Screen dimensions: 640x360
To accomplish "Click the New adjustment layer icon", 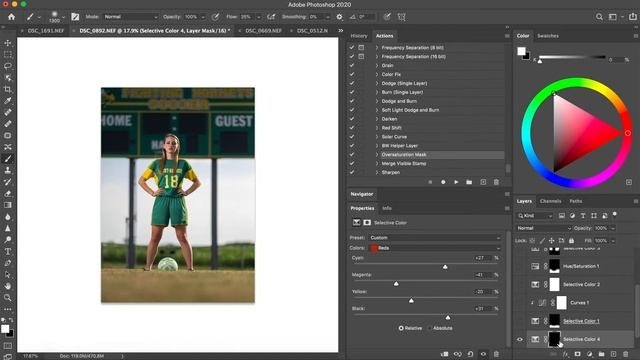I will [589, 354].
